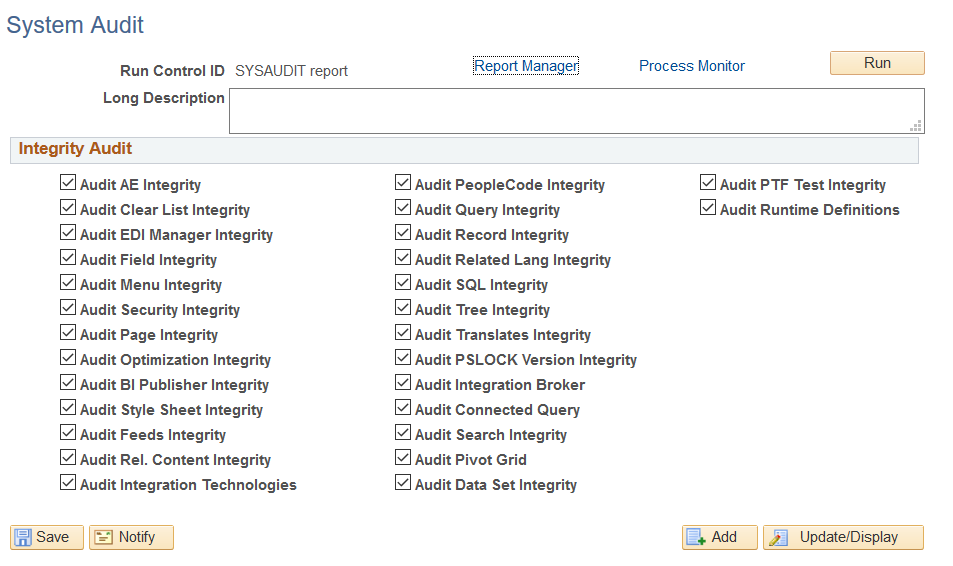The width and height of the screenshot is (953, 566).
Task: Toggle Audit PeopleCode Integrity checkbox
Action: click(403, 183)
